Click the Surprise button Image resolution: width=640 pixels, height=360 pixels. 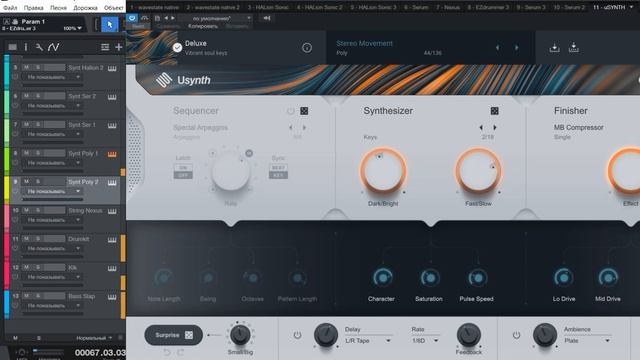[173, 335]
